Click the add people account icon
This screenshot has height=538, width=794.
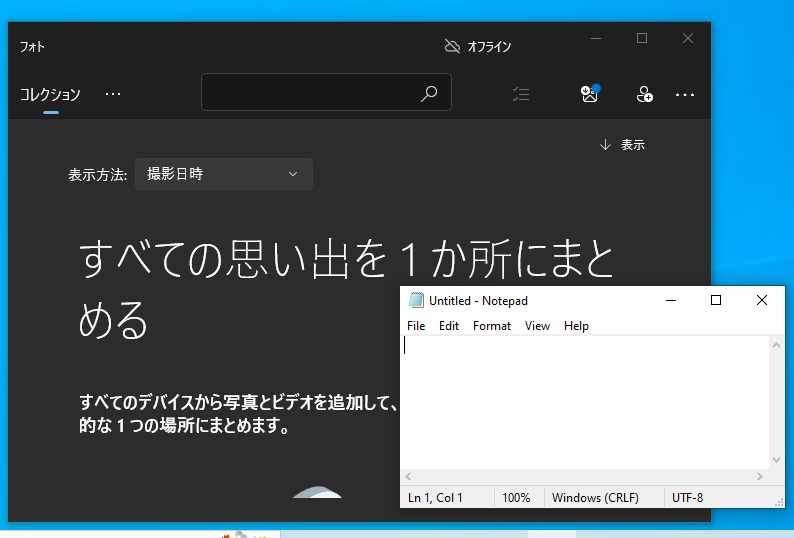point(645,94)
